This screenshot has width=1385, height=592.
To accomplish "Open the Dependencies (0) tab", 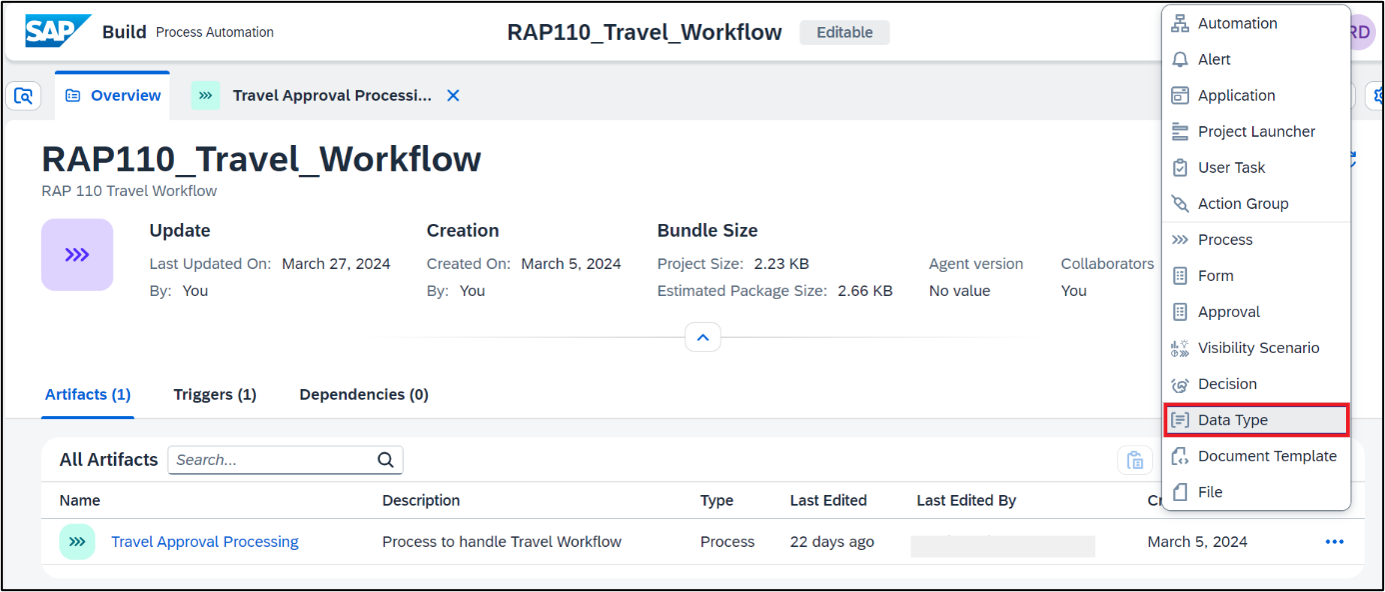I will 364,395.
